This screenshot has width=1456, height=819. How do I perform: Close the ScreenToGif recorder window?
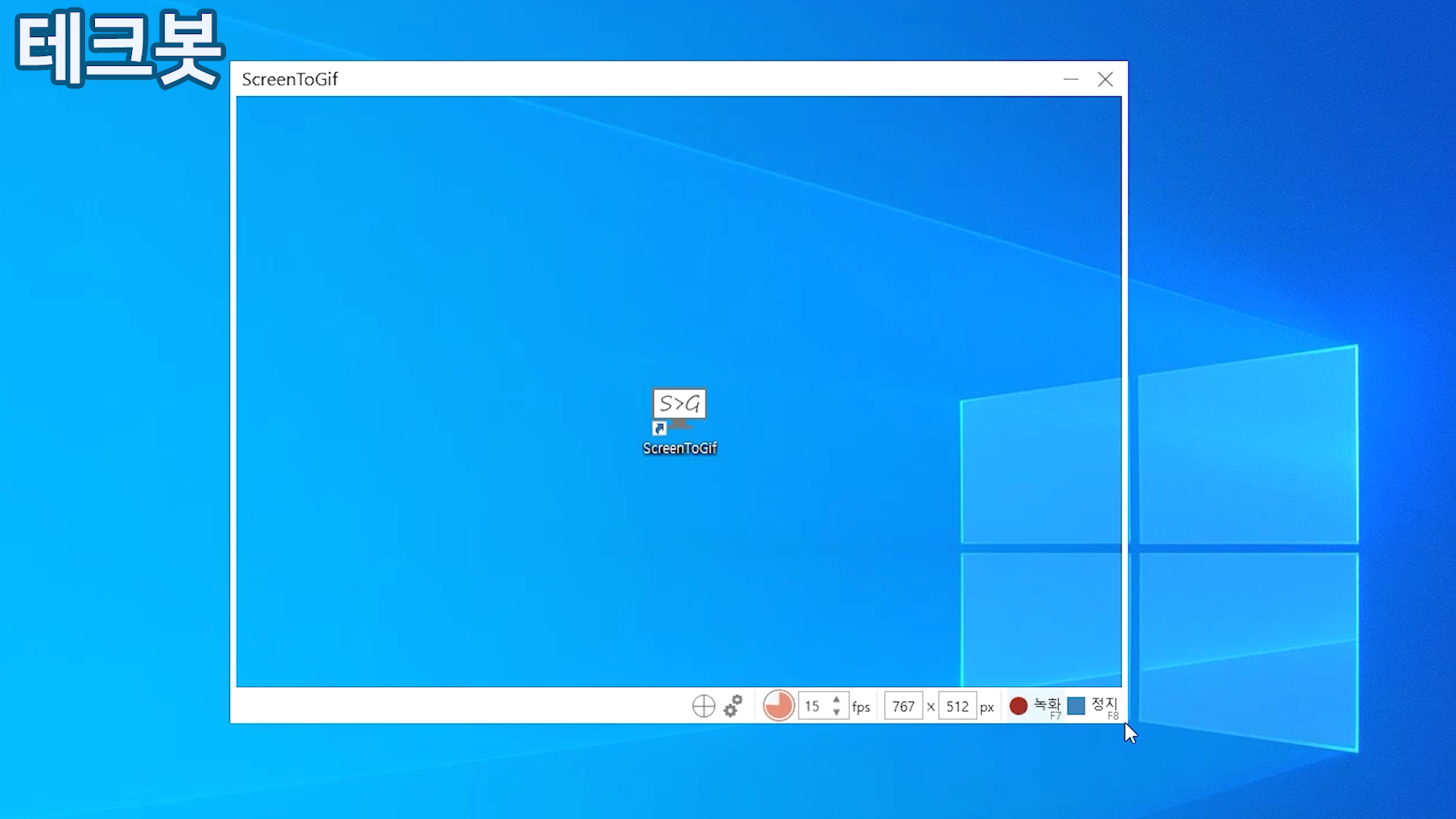tap(1105, 79)
